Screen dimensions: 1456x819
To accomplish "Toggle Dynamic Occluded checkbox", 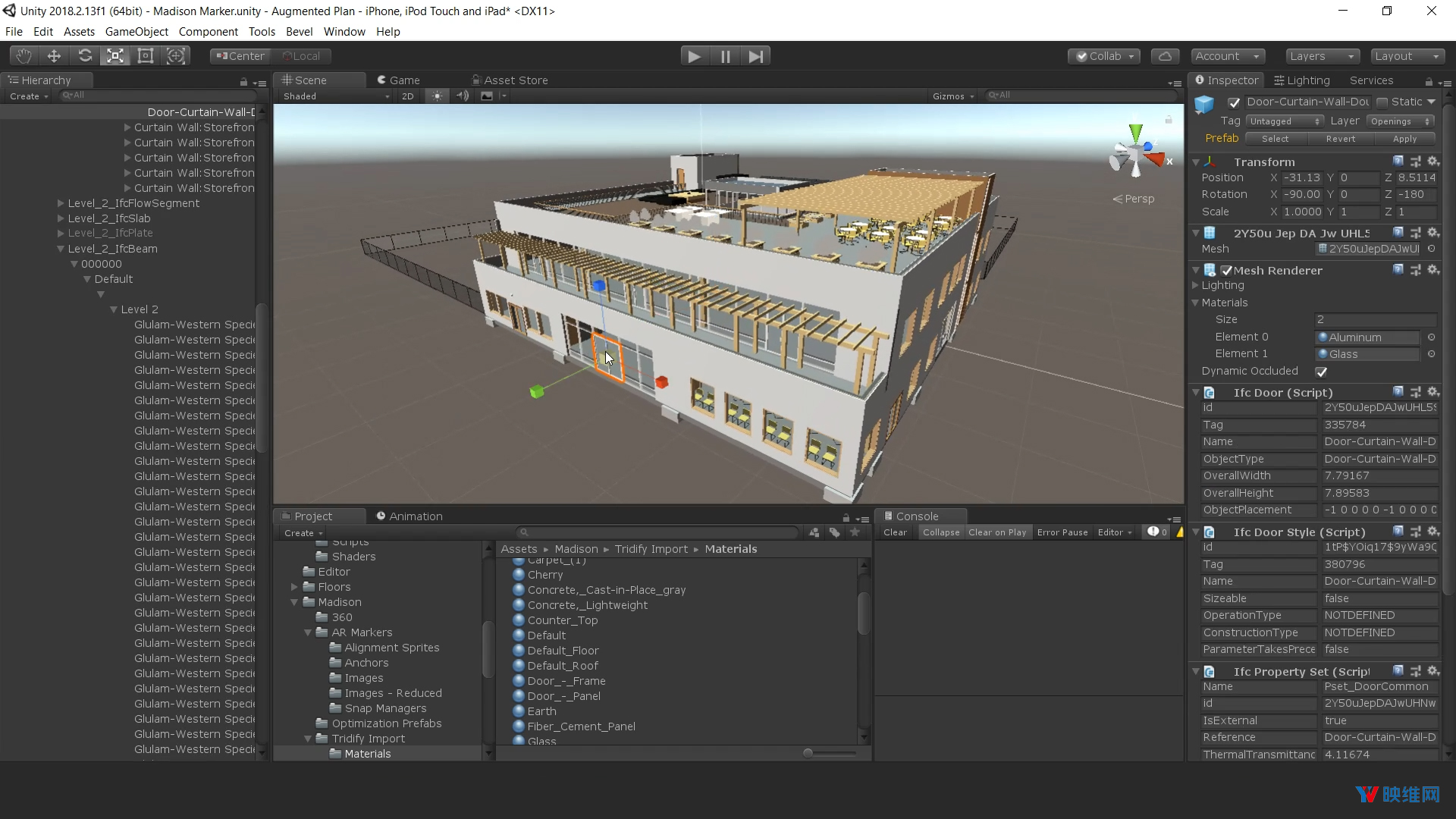I will point(1321,372).
